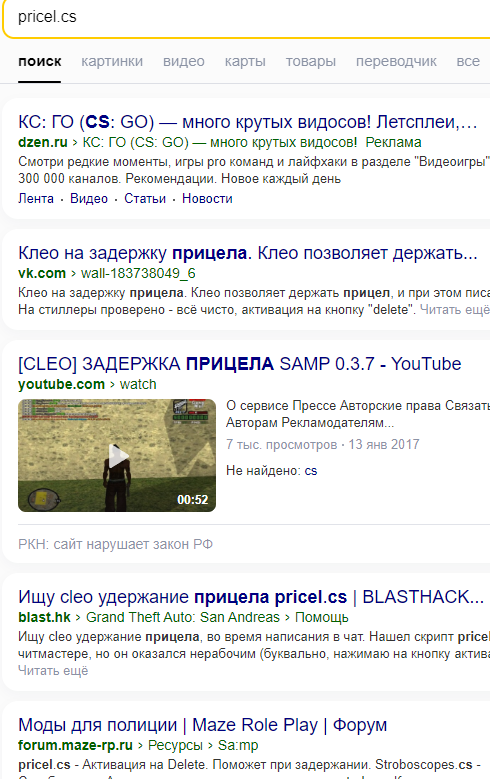This screenshot has width=490, height=779.
Task: Follow the Лента sitelink
Action: click(x=36, y=198)
